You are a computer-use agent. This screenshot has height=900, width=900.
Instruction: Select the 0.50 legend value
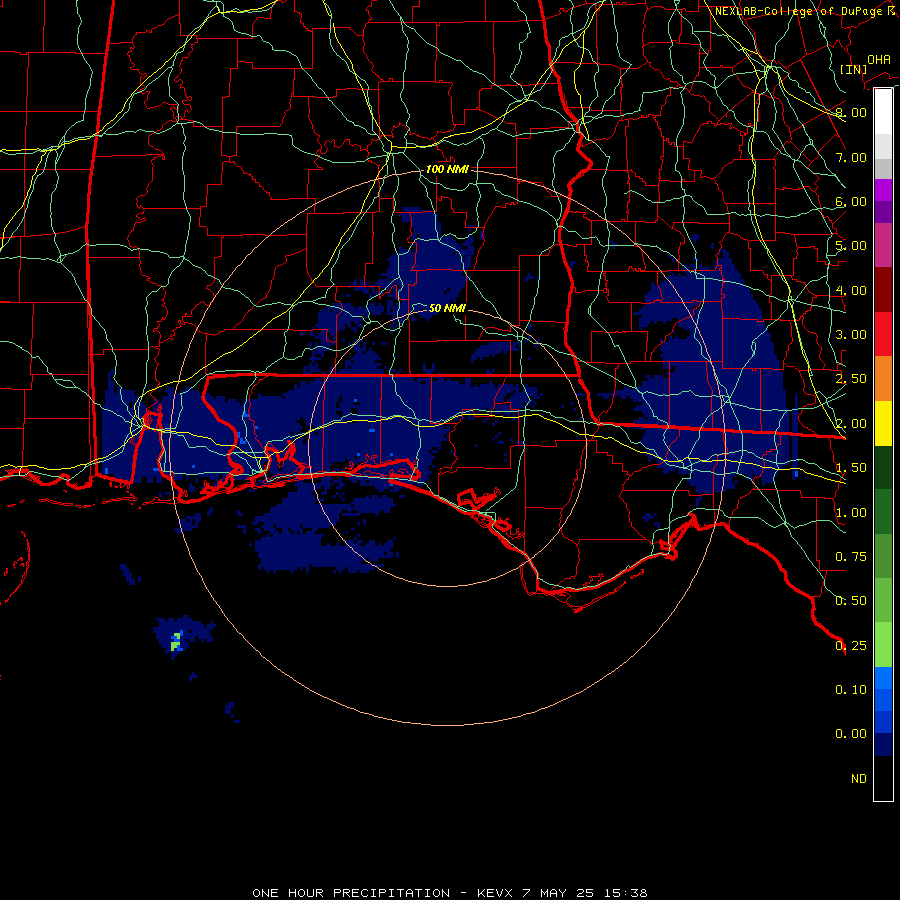[851, 601]
